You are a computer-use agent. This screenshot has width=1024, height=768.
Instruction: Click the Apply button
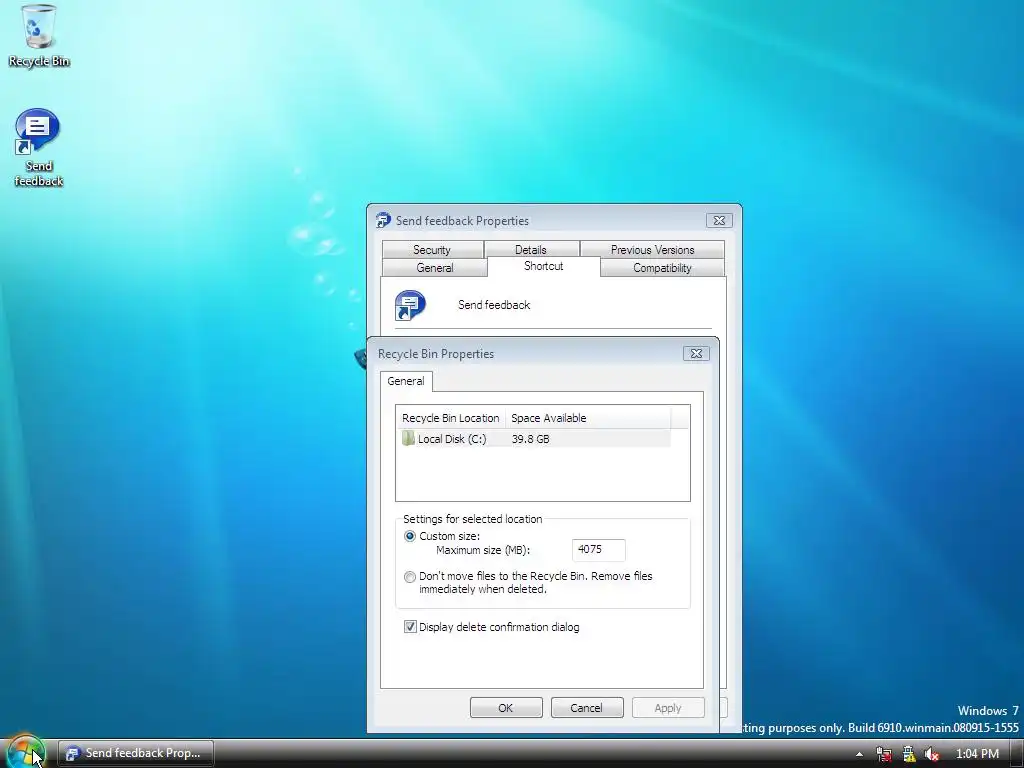(x=667, y=708)
